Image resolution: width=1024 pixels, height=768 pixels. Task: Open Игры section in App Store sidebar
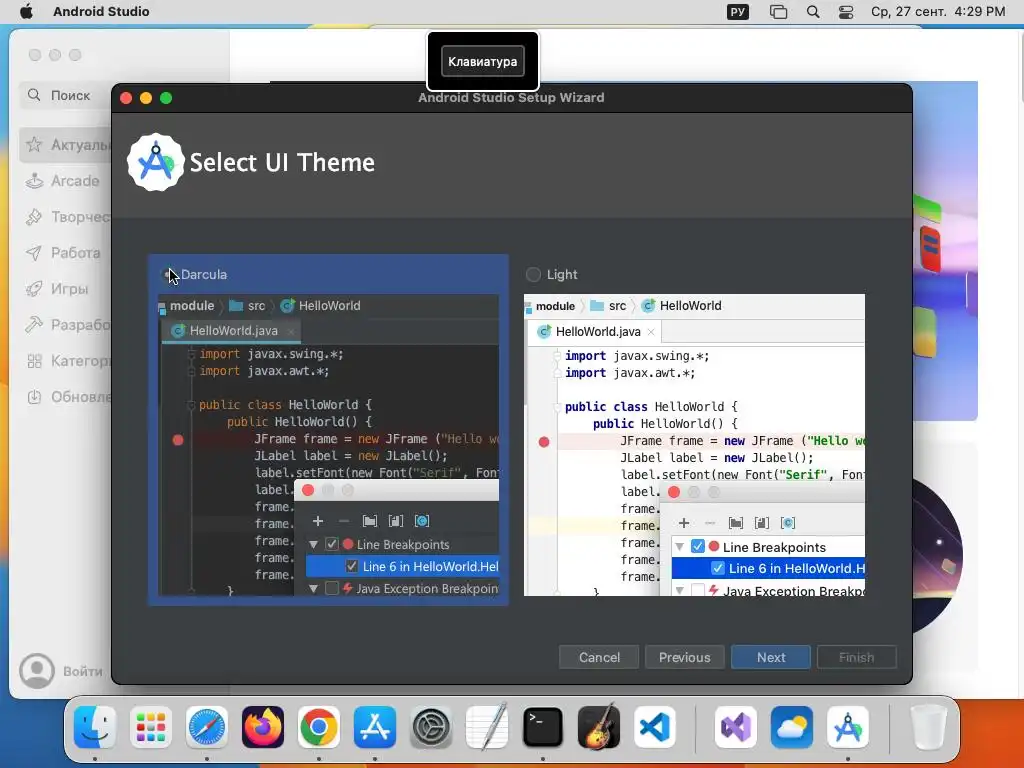click(65, 289)
